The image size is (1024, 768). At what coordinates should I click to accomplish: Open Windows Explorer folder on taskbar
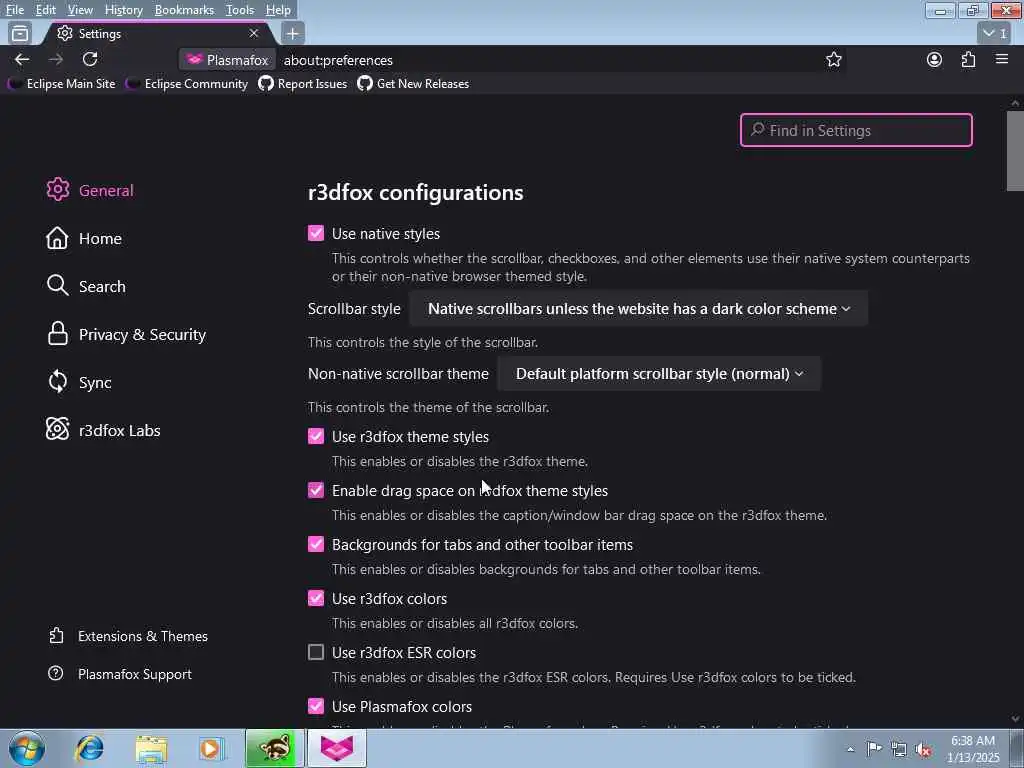(152, 748)
